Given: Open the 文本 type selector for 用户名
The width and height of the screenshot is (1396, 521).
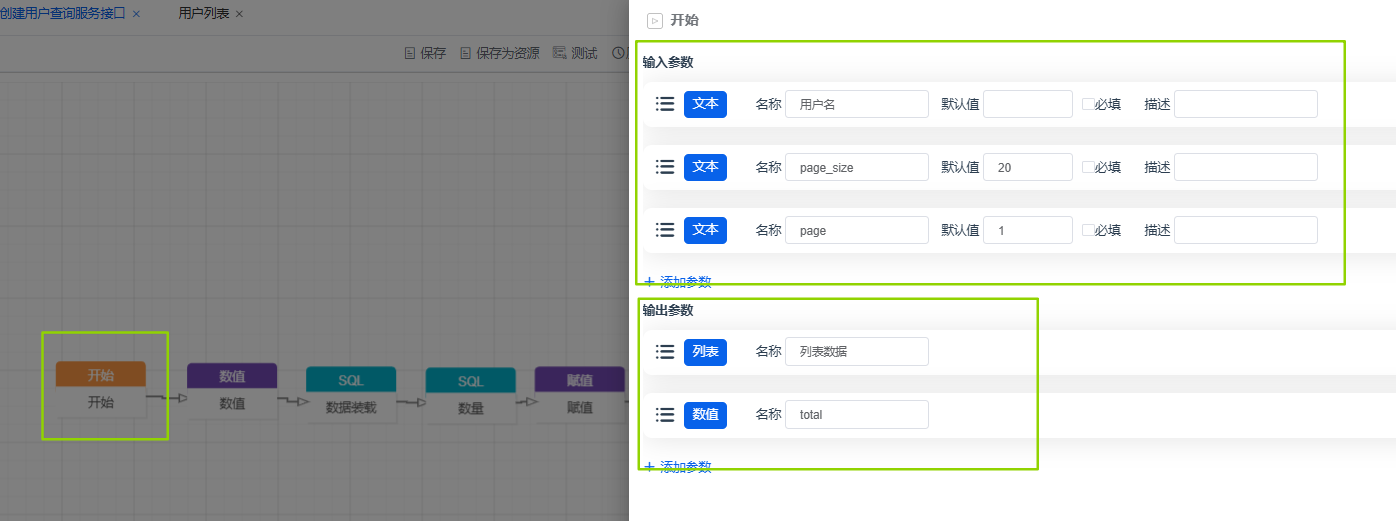Looking at the screenshot, I should [x=705, y=104].
